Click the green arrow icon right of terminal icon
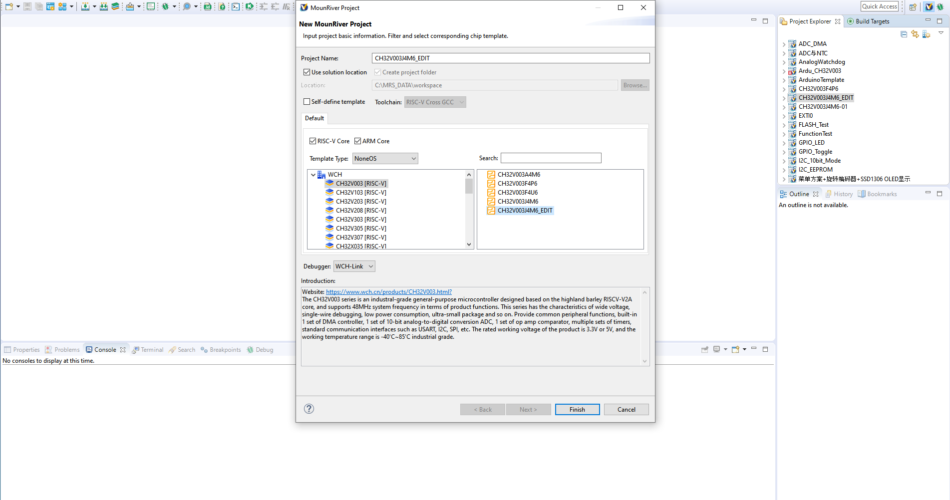Image resolution: width=950 pixels, height=500 pixels. (x=249, y=7)
